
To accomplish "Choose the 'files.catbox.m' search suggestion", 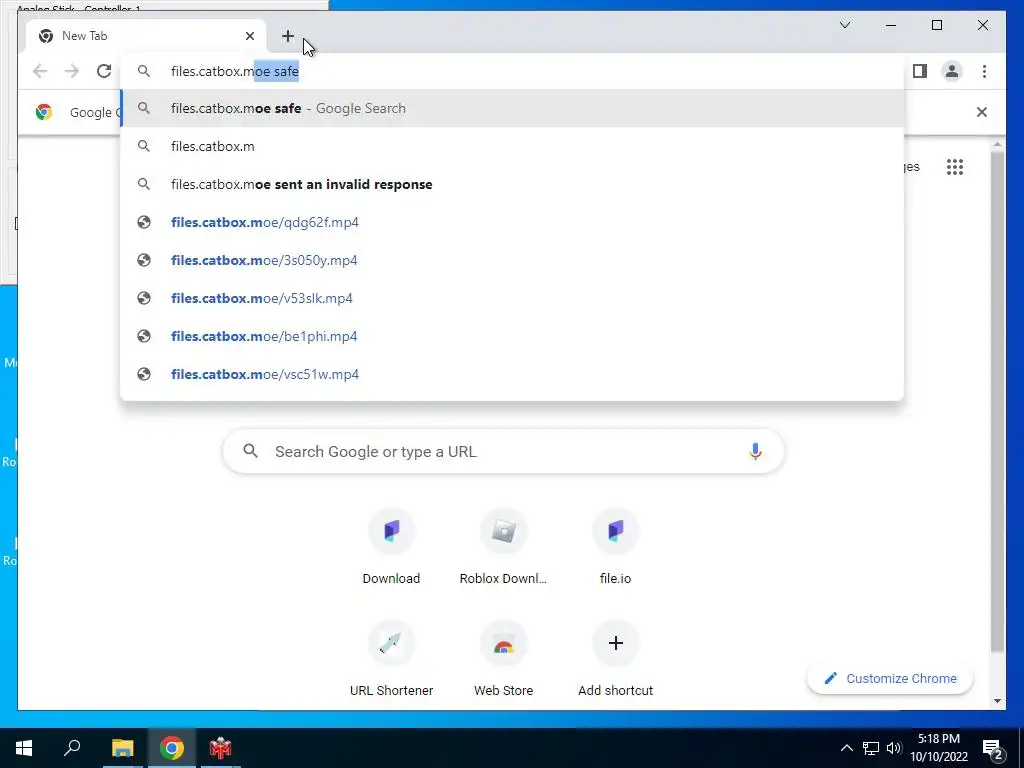I will (512, 146).
